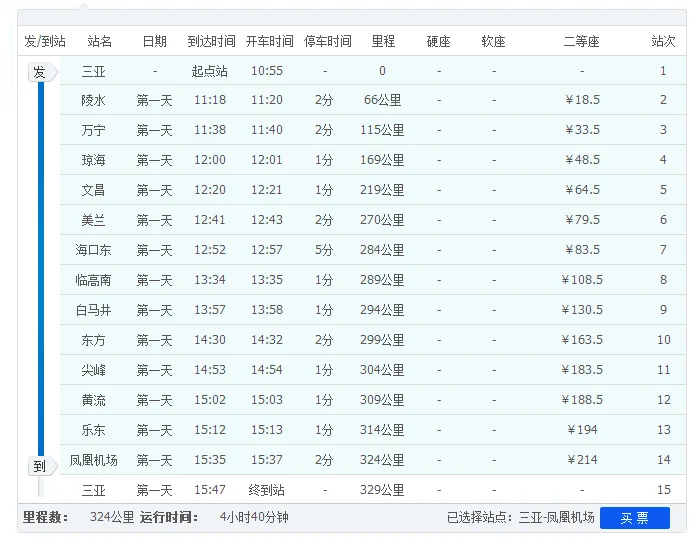Image resolution: width=694 pixels, height=540 pixels.
Task: Click price ¥108.5 for 临高南
Action: coord(582,280)
